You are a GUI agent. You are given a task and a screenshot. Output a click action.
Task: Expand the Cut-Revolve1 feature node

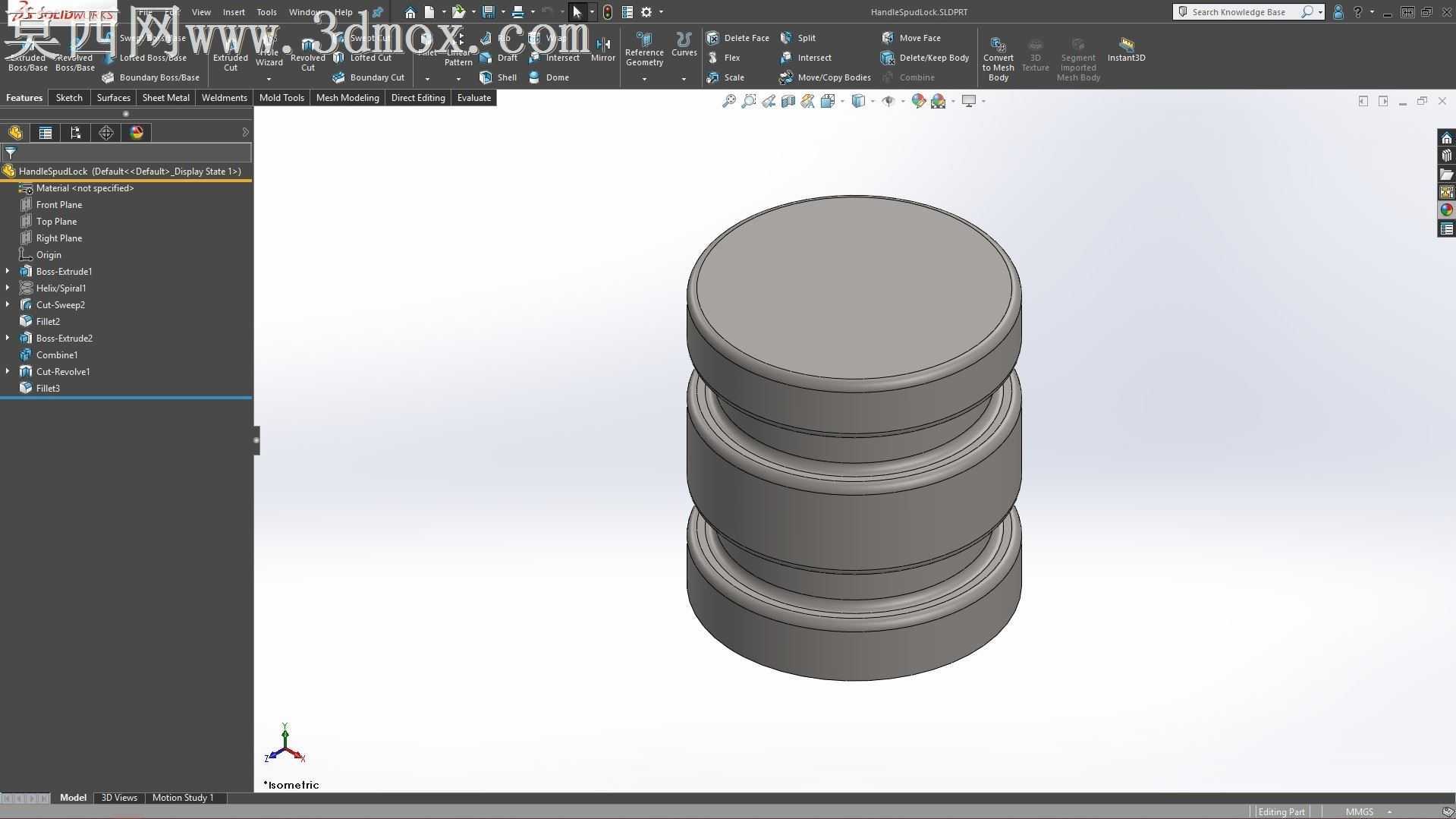(x=8, y=371)
